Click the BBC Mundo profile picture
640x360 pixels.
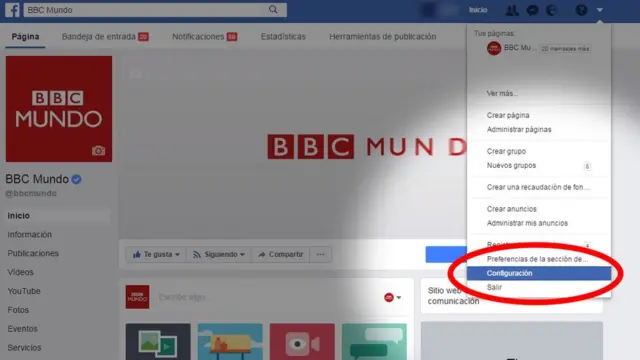pyautogui.click(x=59, y=109)
